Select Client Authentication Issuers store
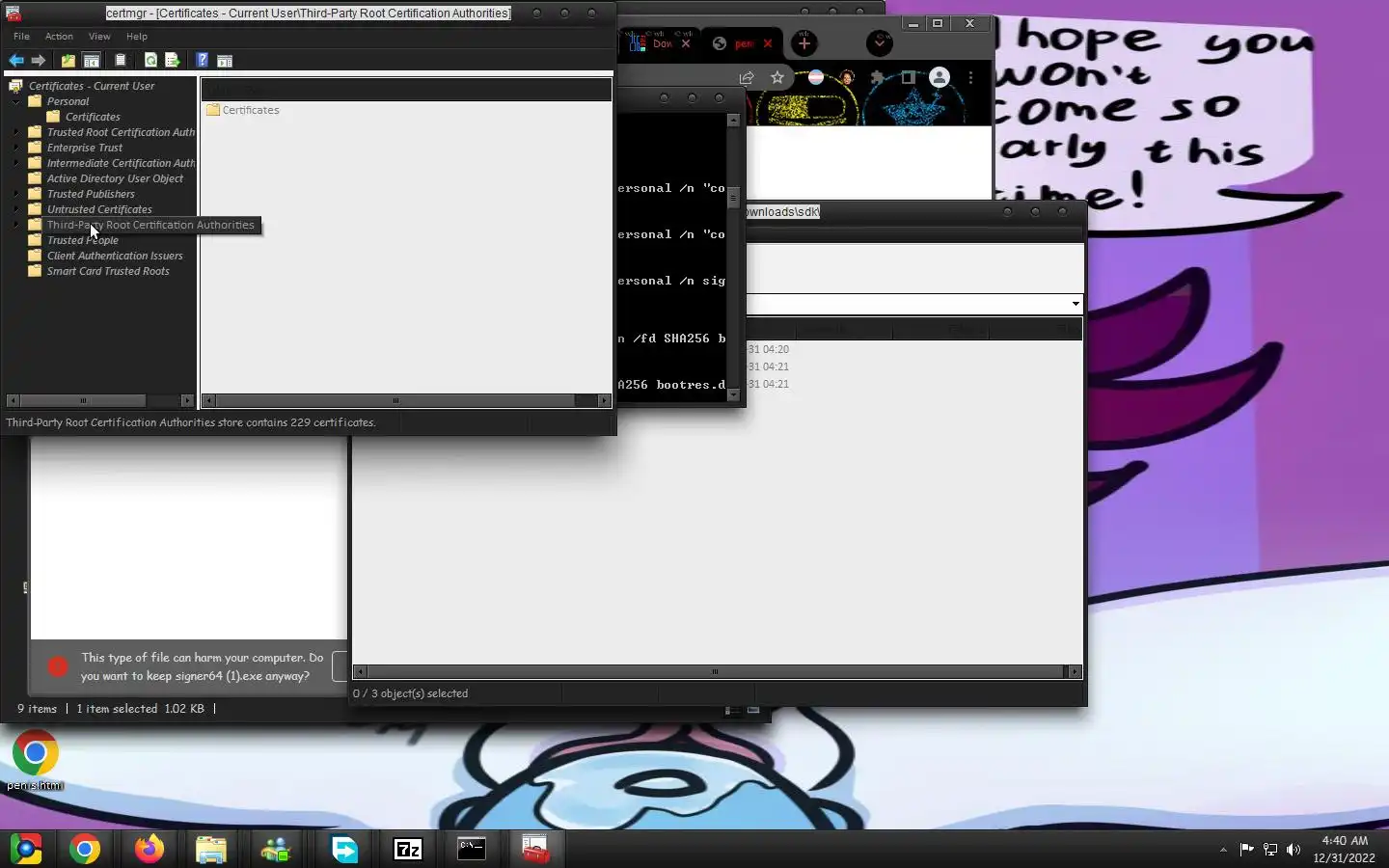The width and height of the screenshot is (1389, 868). click(x=115, y=256)
